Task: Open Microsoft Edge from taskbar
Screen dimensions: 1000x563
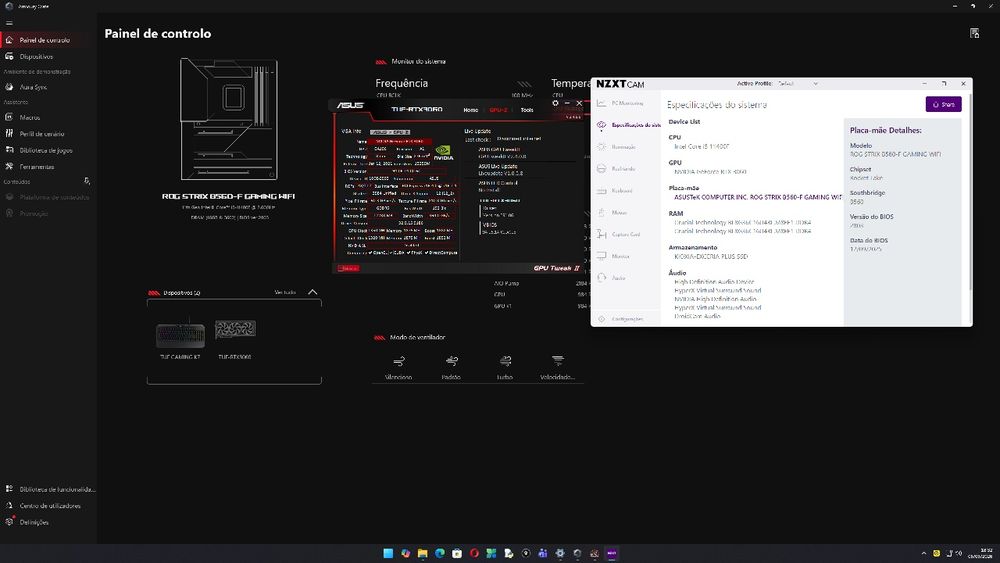Action: tap(439, 553)
